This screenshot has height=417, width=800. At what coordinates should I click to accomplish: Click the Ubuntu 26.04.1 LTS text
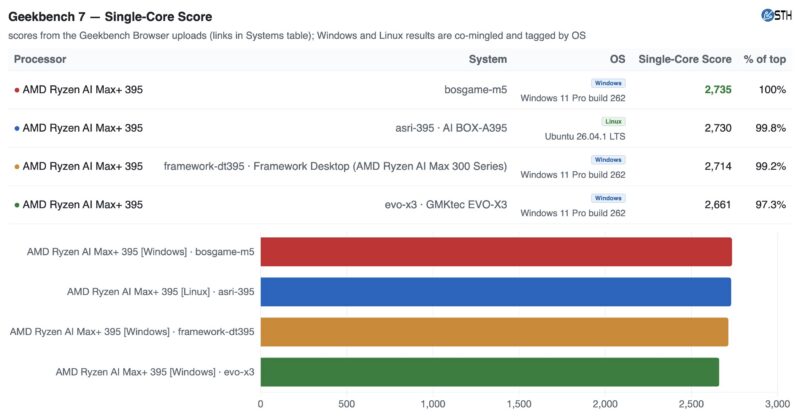(x=585, y=137)
